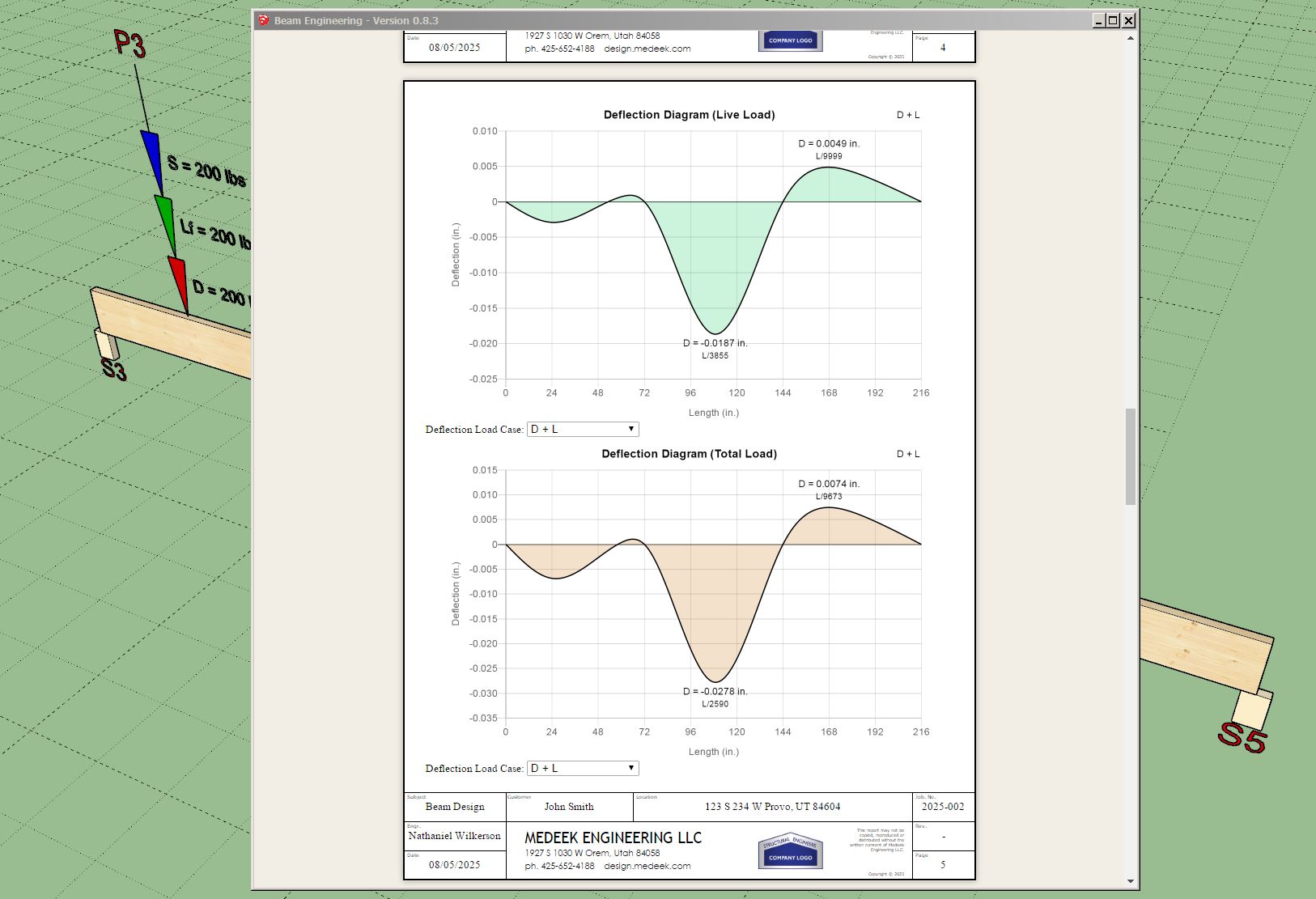Click the company logo in the page 5 footer
Image resolution: width=1316 pixels, height=899 pixels.
790,852
